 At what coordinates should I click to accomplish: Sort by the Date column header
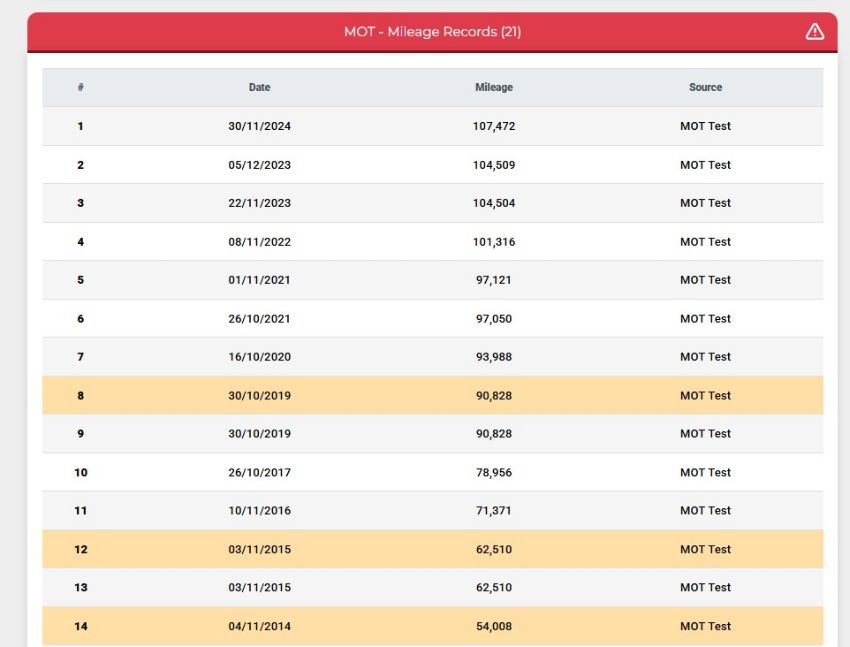tap(259, 87)
